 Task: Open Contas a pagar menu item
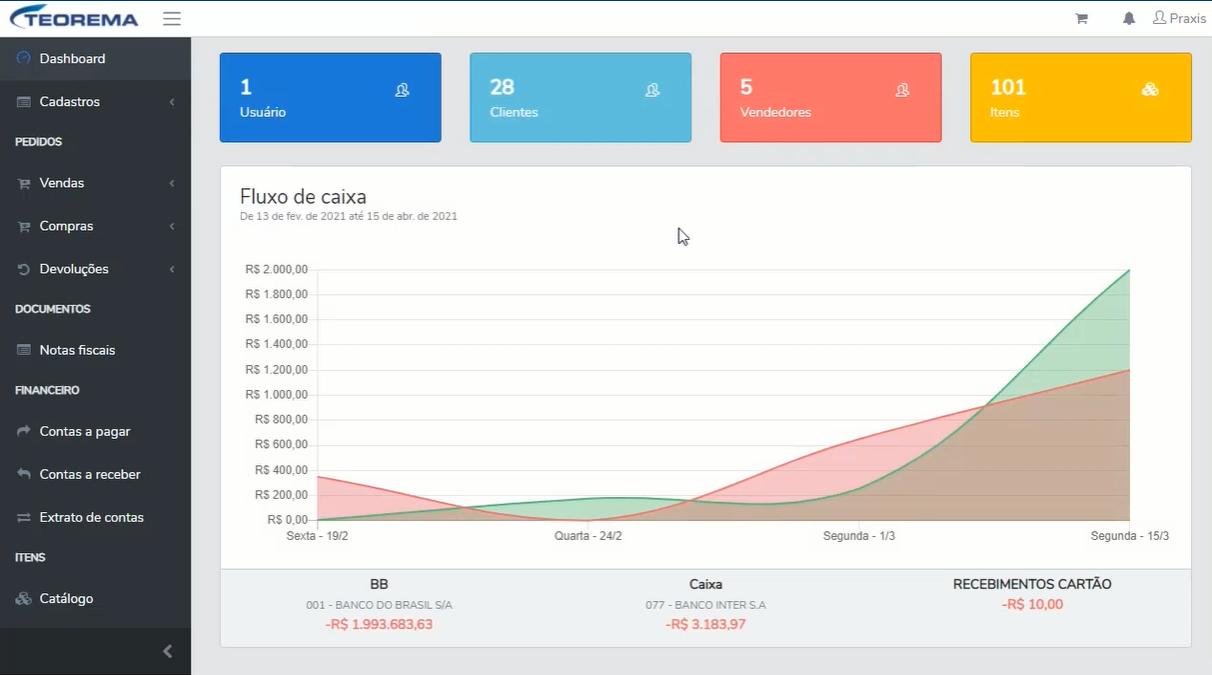(95, 432)
